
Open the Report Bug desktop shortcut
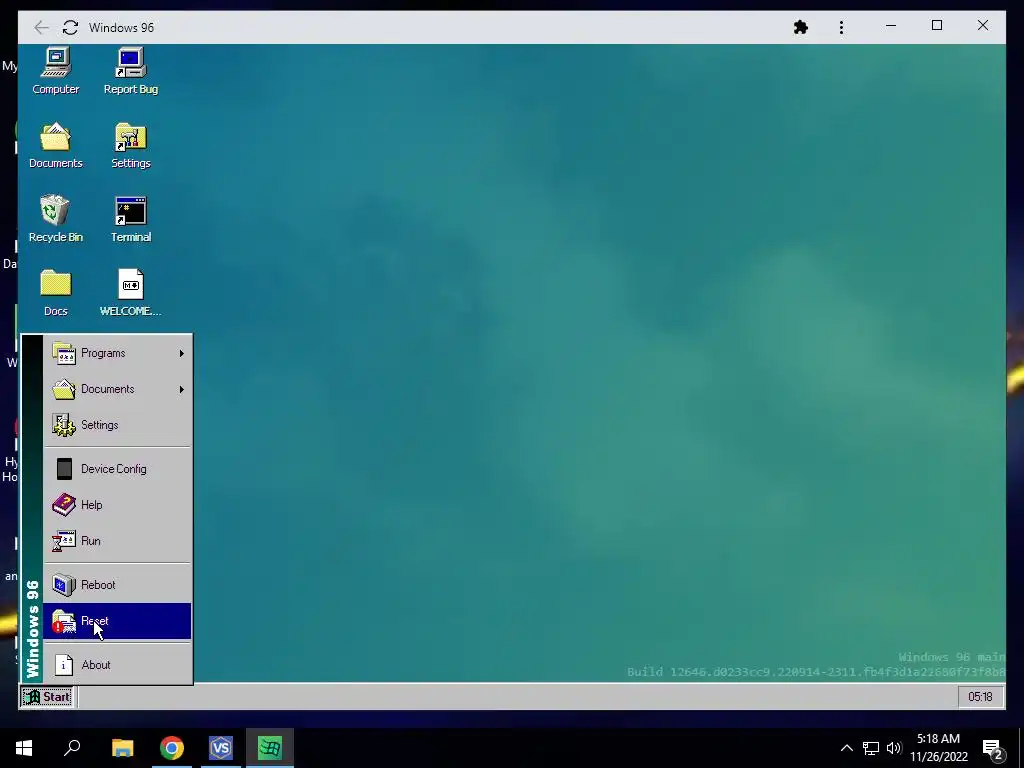tap(131, 71)
